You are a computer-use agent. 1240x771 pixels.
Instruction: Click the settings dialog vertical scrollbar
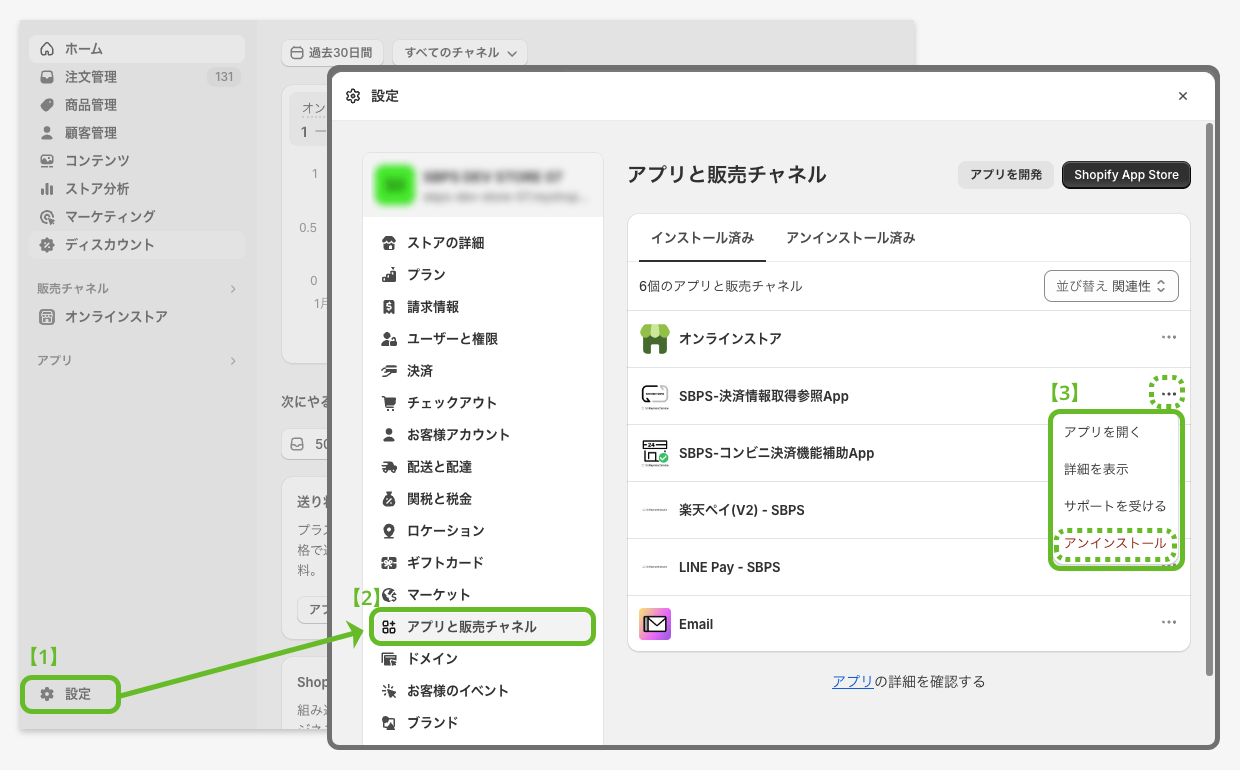pyautogui.click(x=1209, y=398)
